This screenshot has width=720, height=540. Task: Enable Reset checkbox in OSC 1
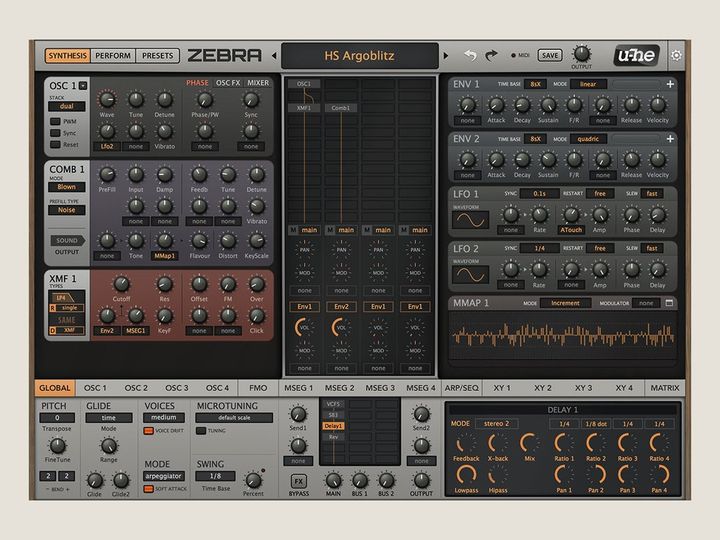pyautogui.click(x=56, y=145)
